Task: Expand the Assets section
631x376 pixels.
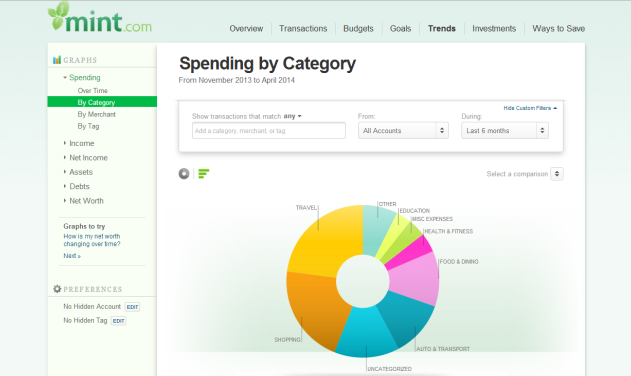Action: pyautogui.click(x=78, y=172)
